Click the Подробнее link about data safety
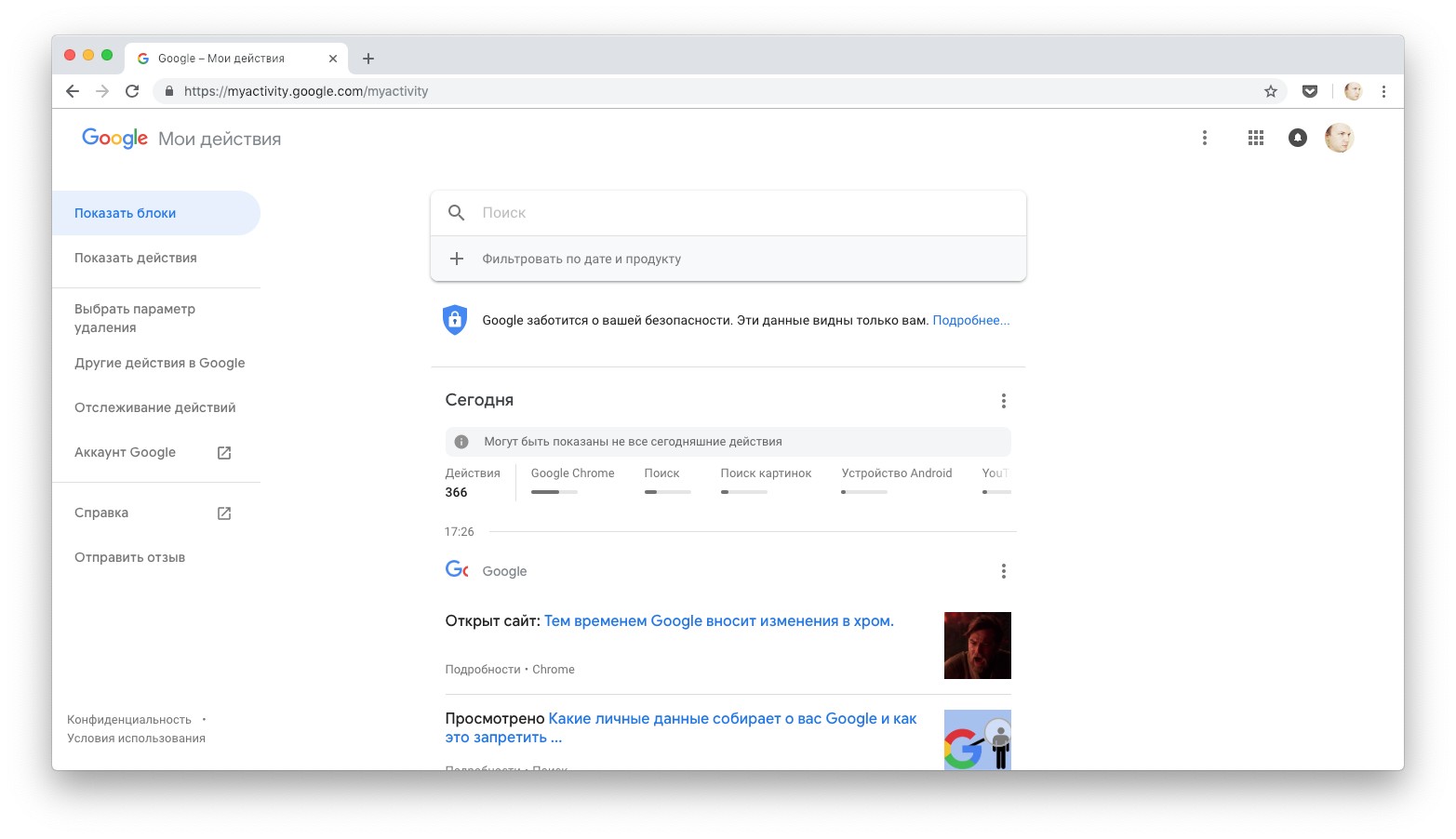 click(x=970, y=320)
